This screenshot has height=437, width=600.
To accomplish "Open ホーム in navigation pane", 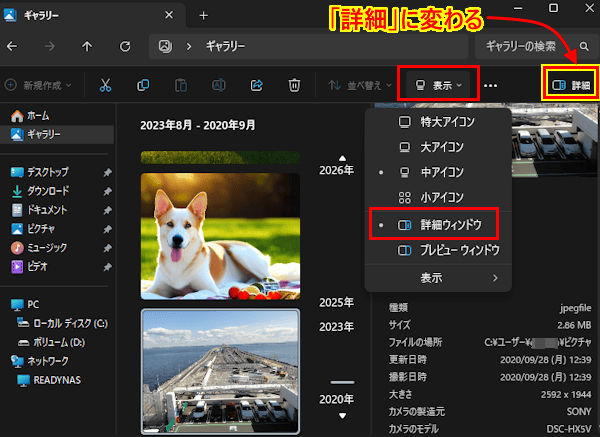I will (30, 116).
